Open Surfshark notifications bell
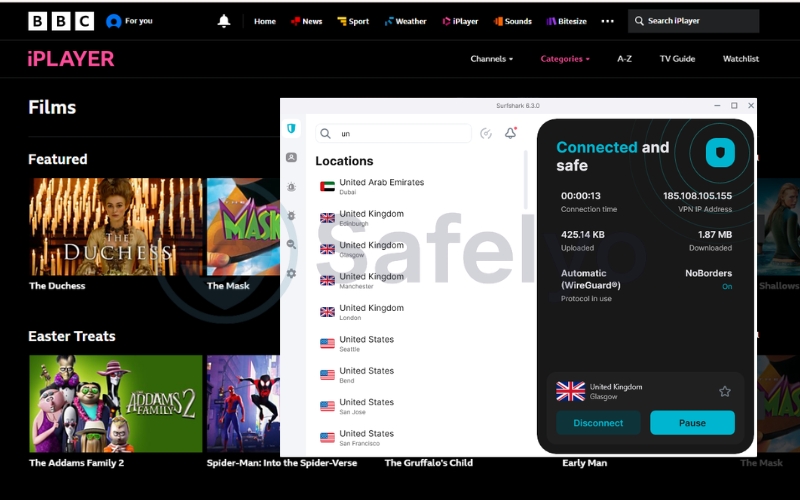Image resolution: width=800 pixels, height=500 pixels. pyautogui.click(x=511, y=133)
